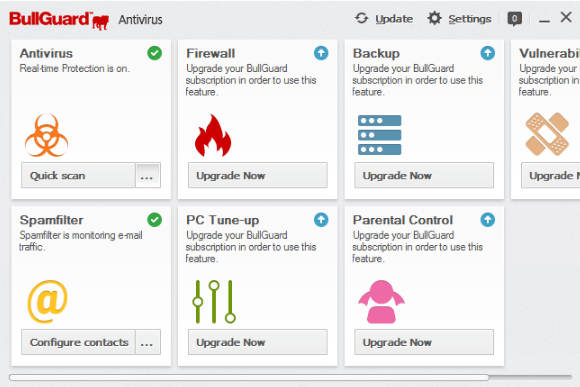This screenshot has width=580, height=387.
Task: Click the horizontal scrollbar thumb at the bottom
Action: [249, 377]
